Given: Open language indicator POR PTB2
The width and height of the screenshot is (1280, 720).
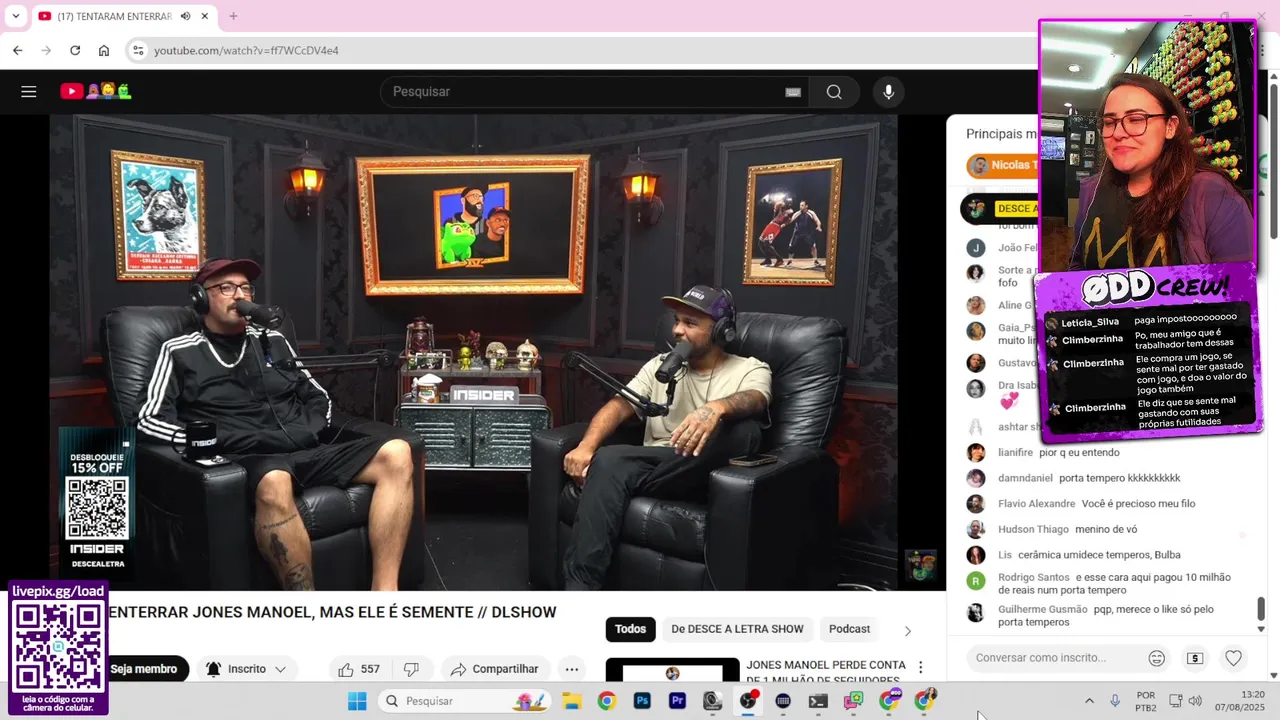Looking at the screenshot, I should point(1146,701).
